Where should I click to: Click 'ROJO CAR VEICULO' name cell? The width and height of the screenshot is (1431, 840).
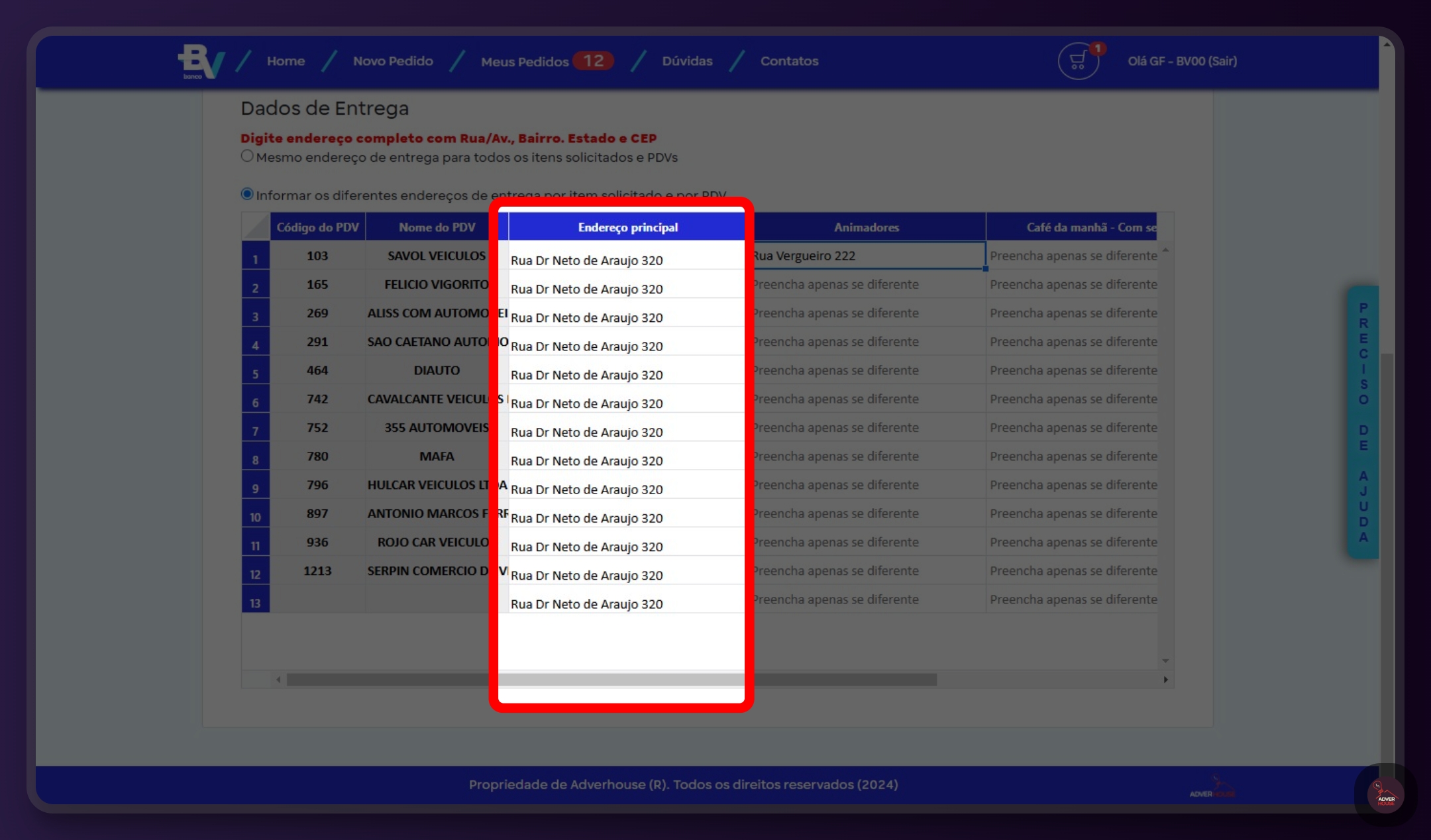click(437, 542)
